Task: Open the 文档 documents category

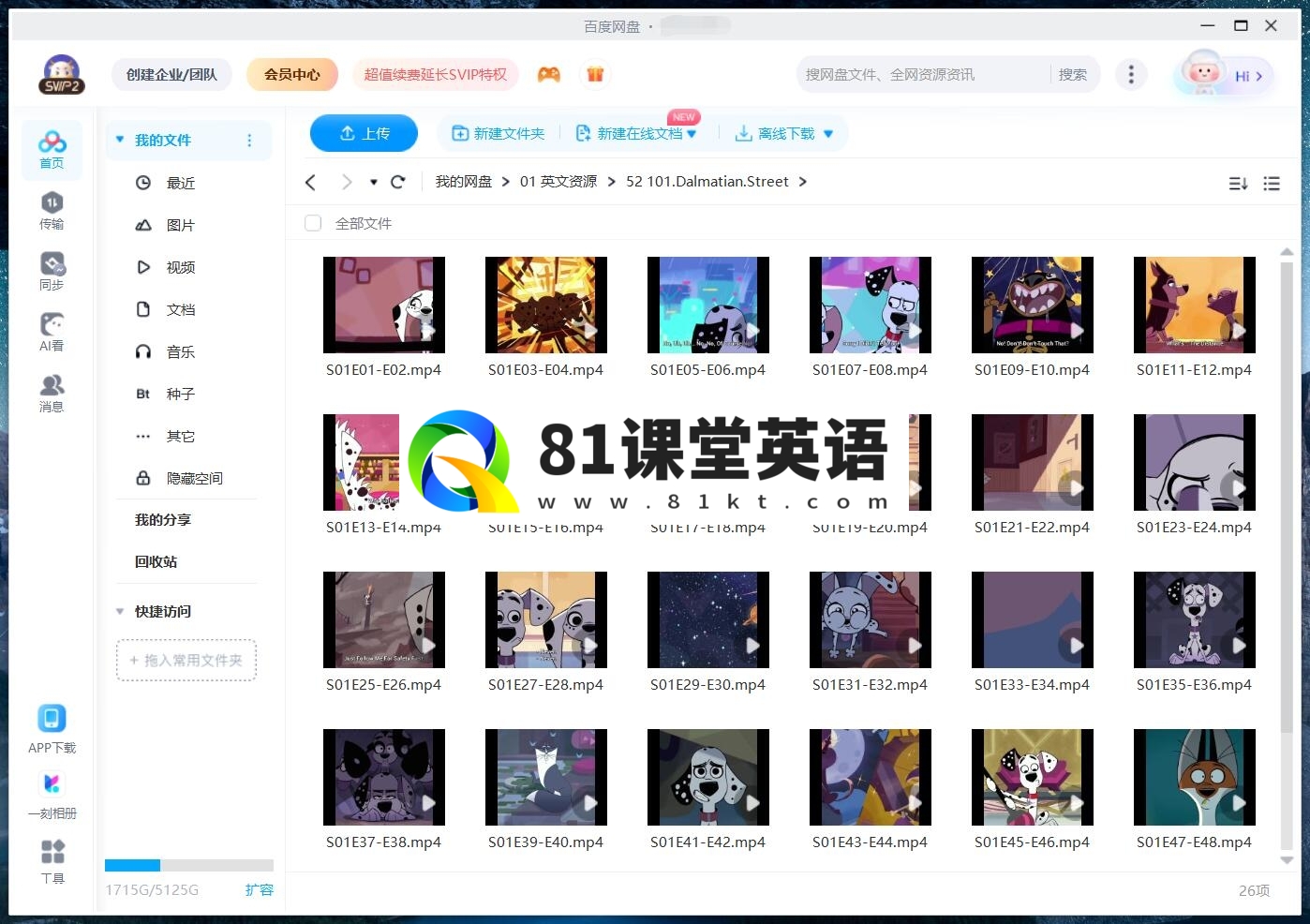Action: tap(181, 309)
